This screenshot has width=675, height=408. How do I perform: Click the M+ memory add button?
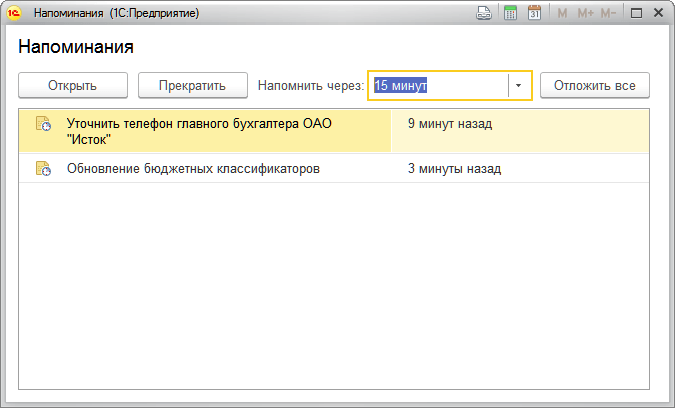pyautogui.click(x=585, y=14)
